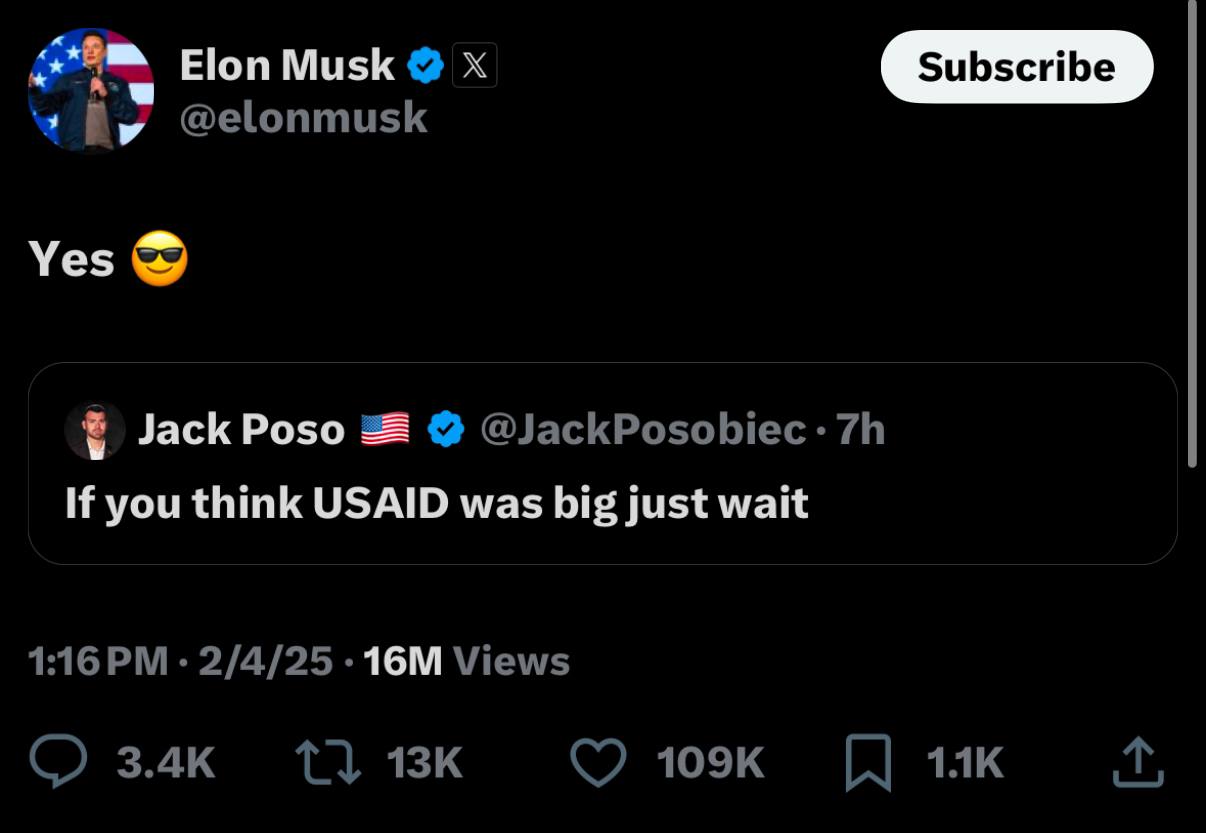Like the tweet with the heart icon
Viewport: 1206px width, 833px height.
click(x=600, y=763)
